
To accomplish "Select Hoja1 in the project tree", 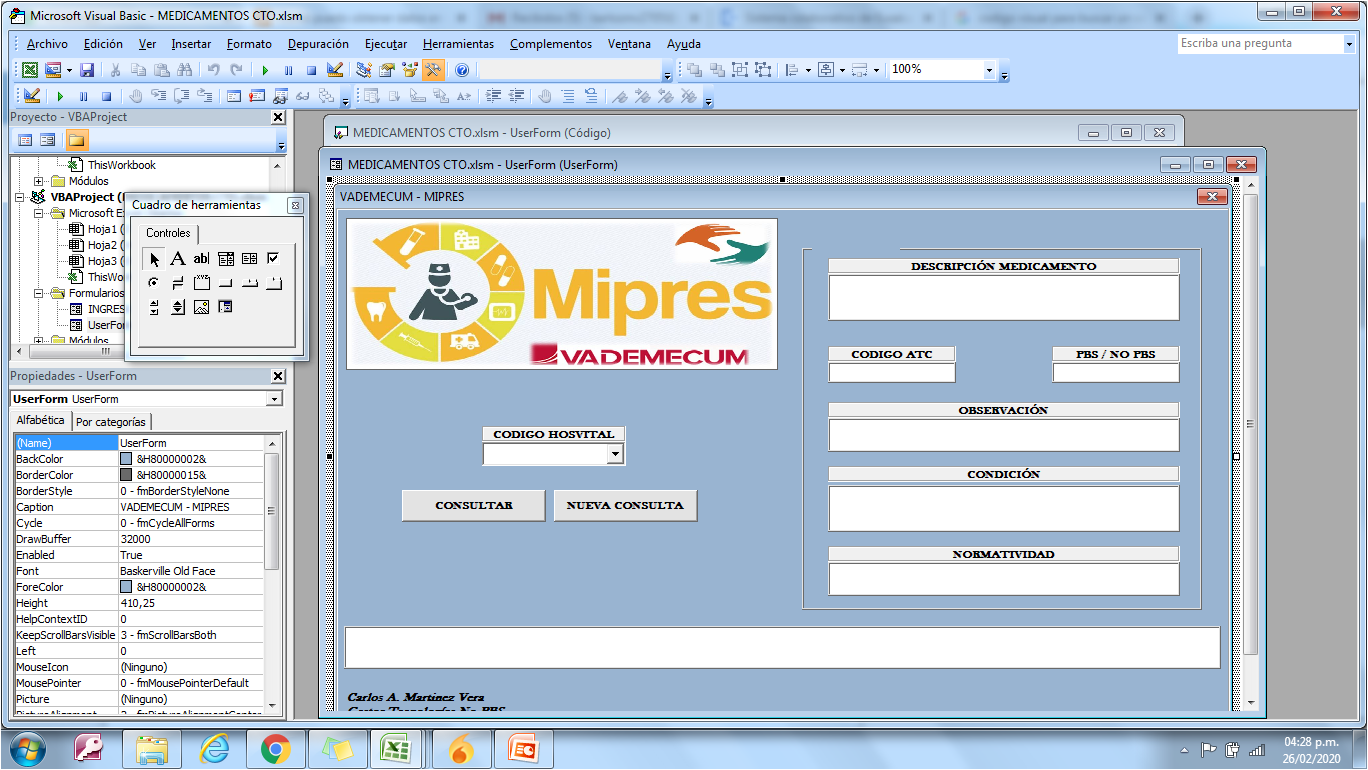I will (103, 229).
